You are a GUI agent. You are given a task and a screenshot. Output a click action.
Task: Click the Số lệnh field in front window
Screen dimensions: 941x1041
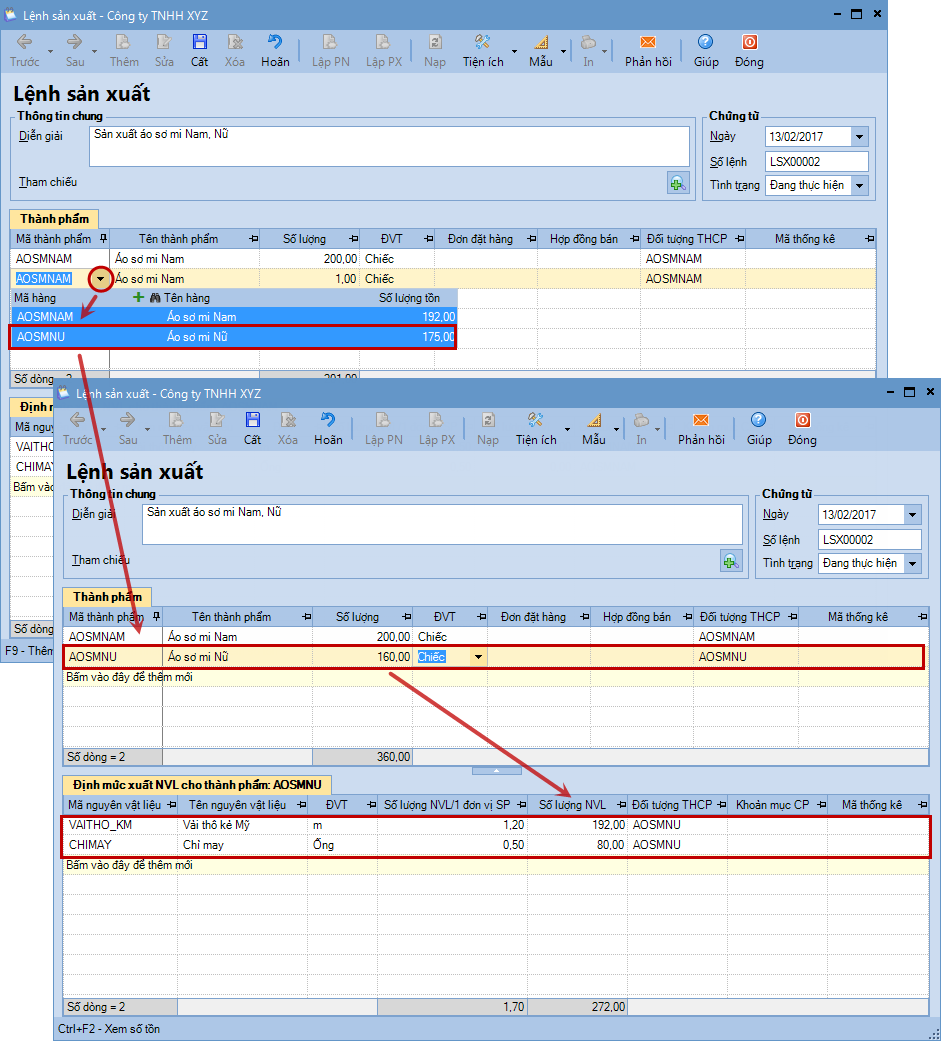click(869, 539)
